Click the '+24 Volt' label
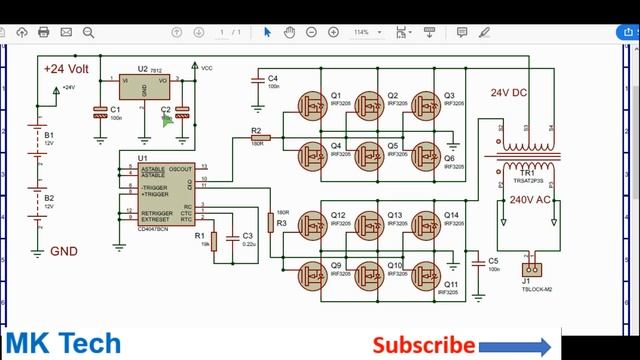 (x=66, y=69)
